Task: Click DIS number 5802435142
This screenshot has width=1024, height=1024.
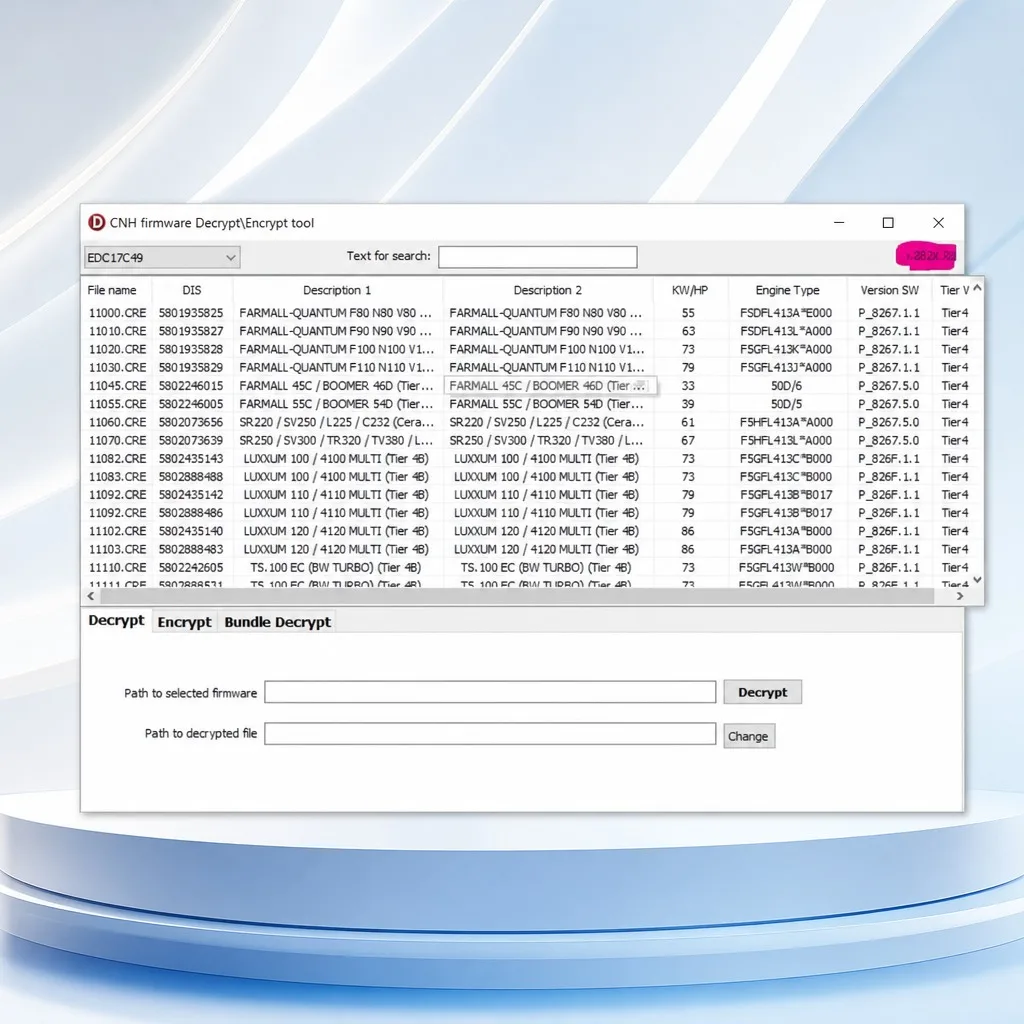Action: click(191, 495)
